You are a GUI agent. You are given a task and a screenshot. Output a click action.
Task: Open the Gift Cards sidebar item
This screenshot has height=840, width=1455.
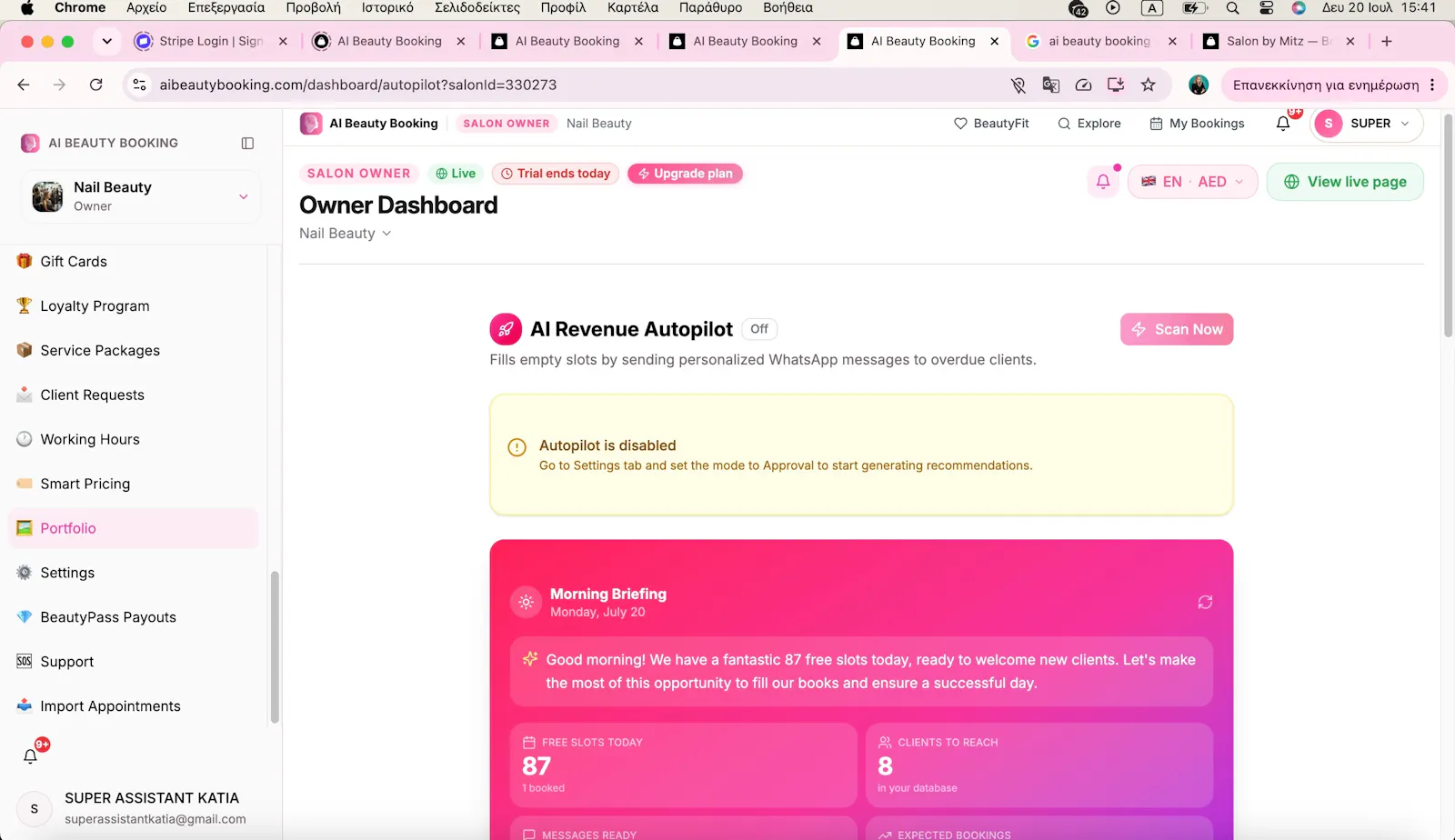point(134,262)
